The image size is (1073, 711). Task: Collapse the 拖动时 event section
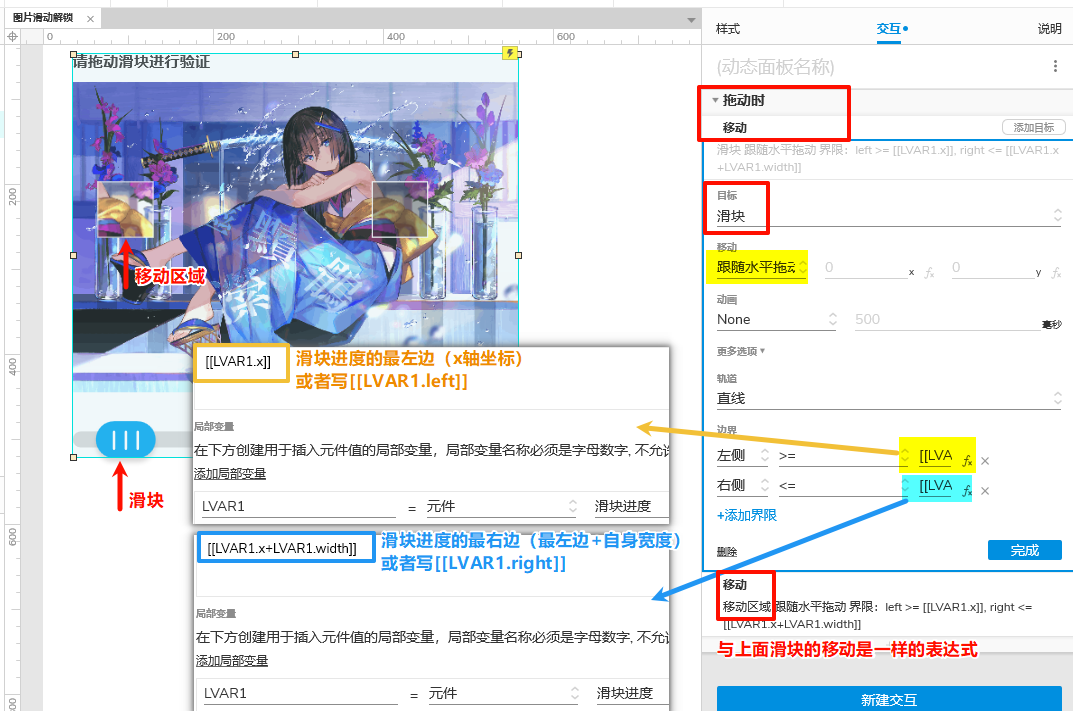(x=715, y=101)
